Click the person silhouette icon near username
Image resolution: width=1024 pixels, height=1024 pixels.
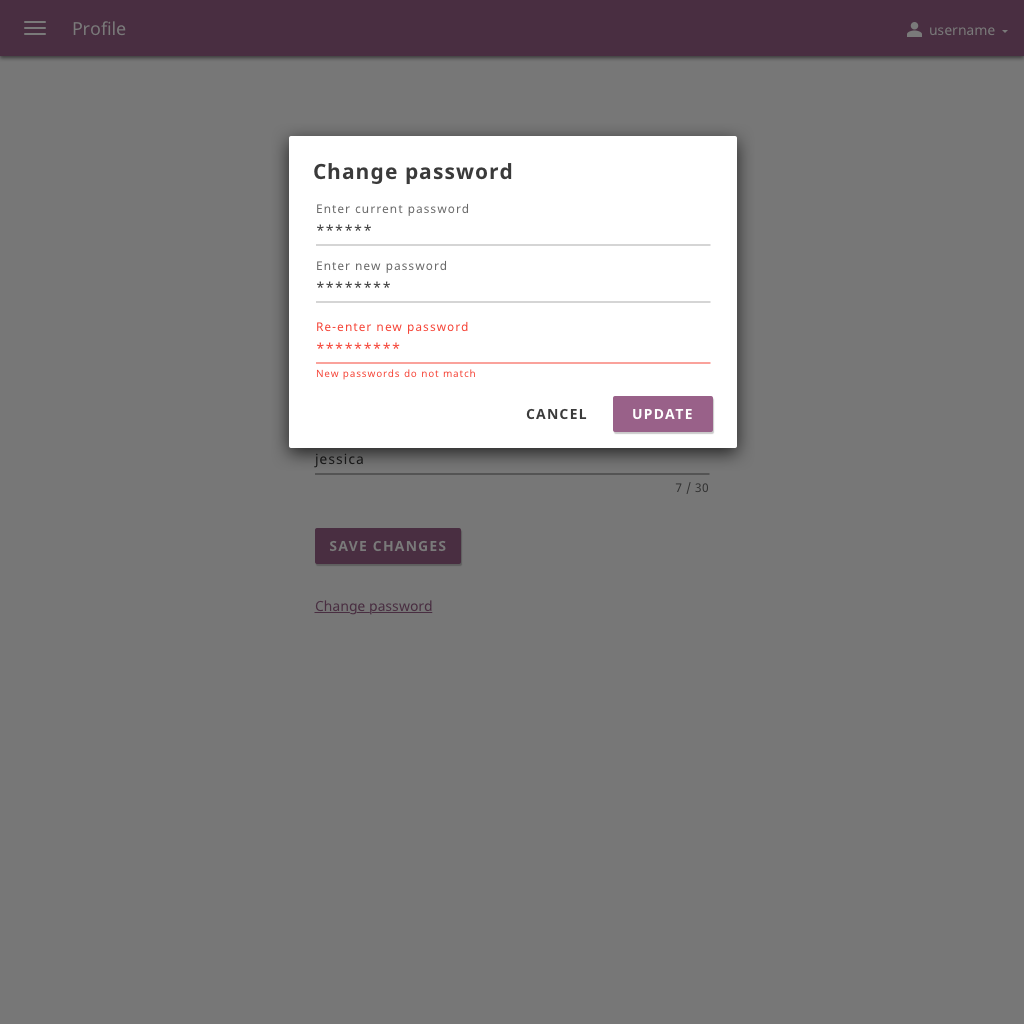[914, 29]
